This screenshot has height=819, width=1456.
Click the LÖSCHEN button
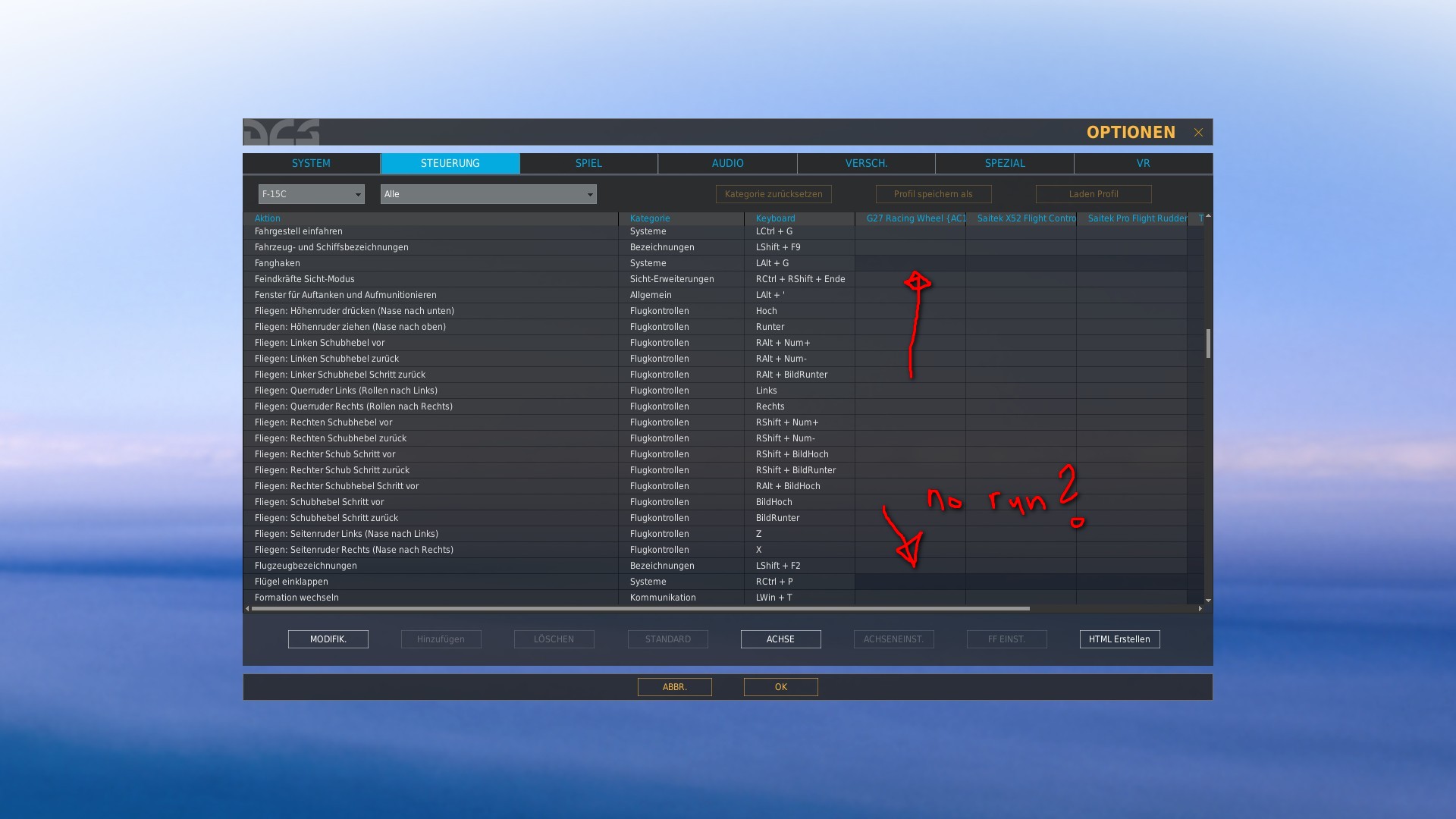tap(554, 639)
